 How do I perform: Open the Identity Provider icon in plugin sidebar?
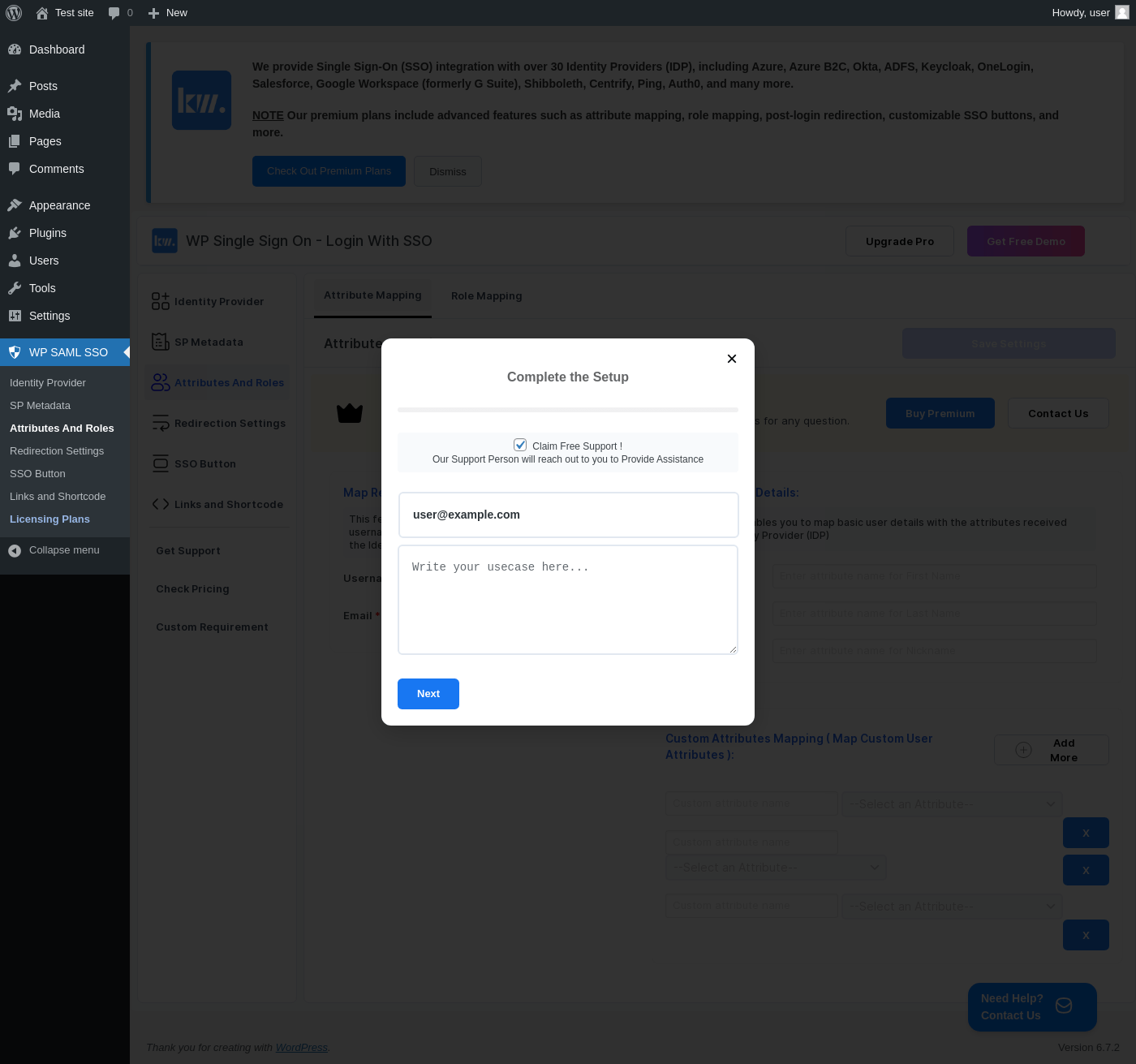[161, 301]
